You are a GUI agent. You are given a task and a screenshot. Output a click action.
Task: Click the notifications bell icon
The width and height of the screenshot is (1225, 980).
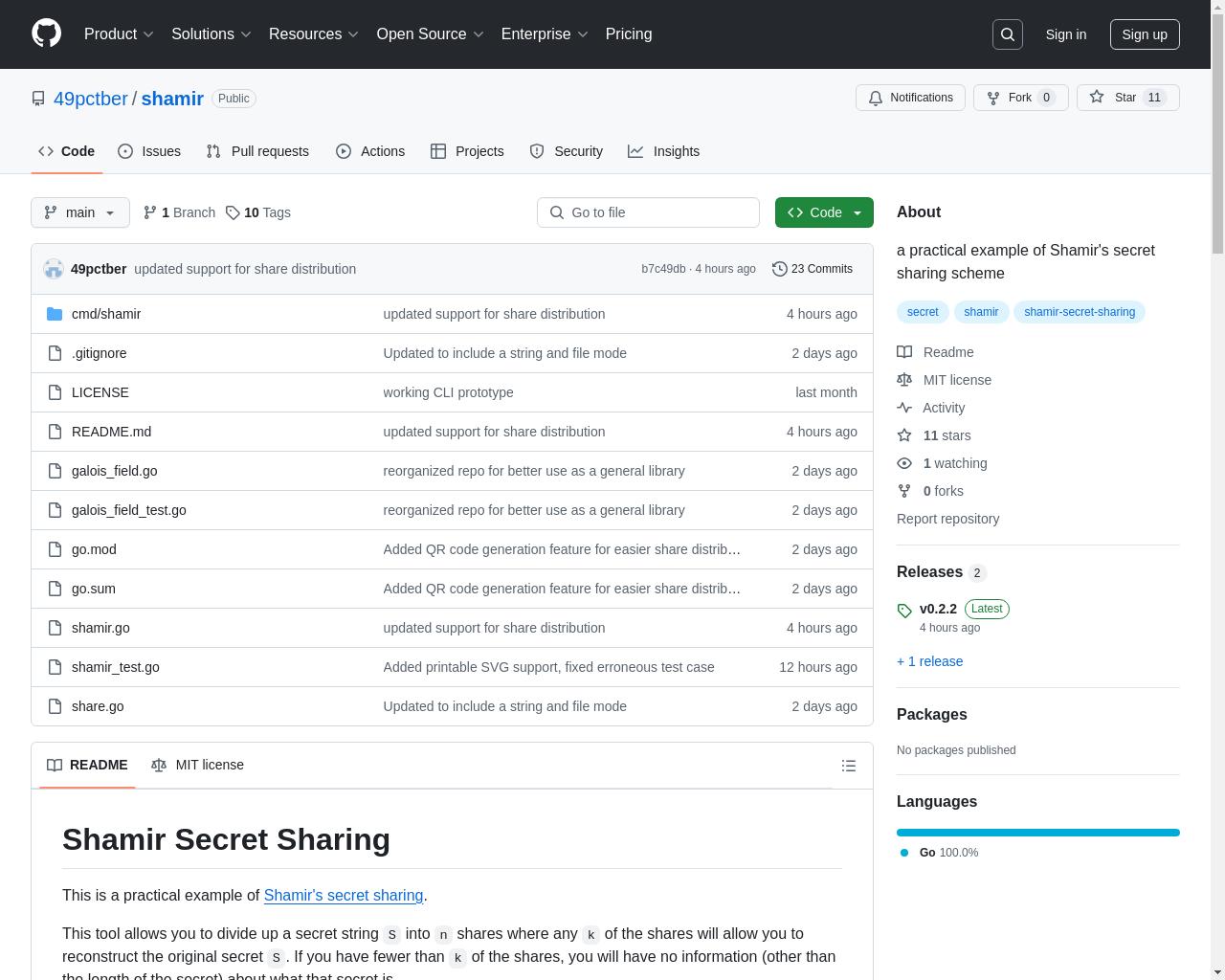pyautogui.click(x=876, y=98)
